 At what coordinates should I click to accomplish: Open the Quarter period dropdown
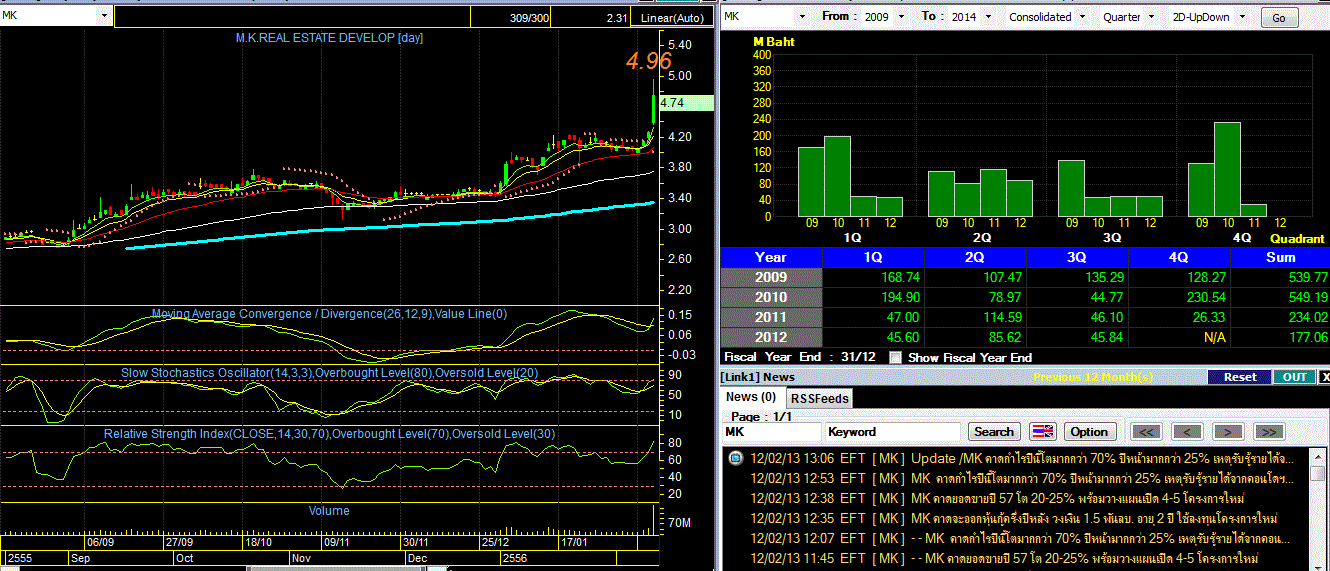pyautogui.click(x=1151, y=17)
